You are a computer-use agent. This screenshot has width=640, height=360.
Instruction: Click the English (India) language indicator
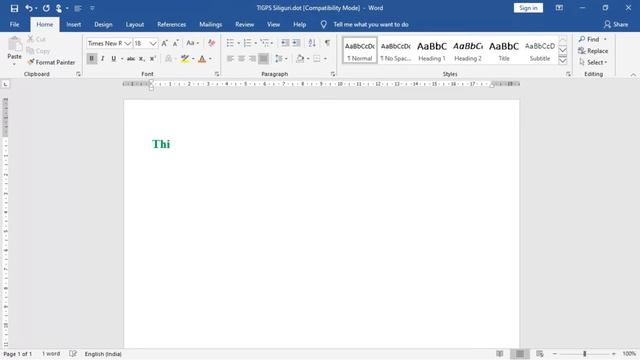coord(103,354)
